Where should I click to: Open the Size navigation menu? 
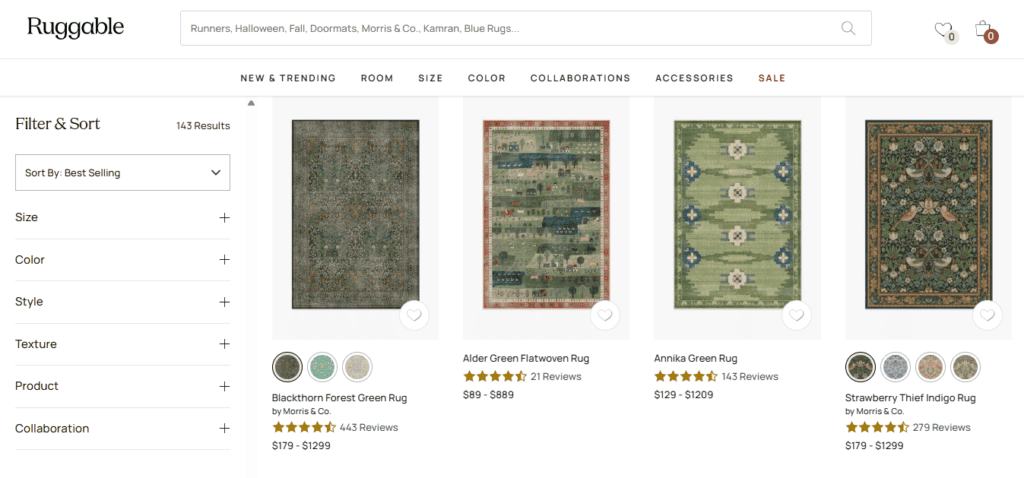pos(431,78)
